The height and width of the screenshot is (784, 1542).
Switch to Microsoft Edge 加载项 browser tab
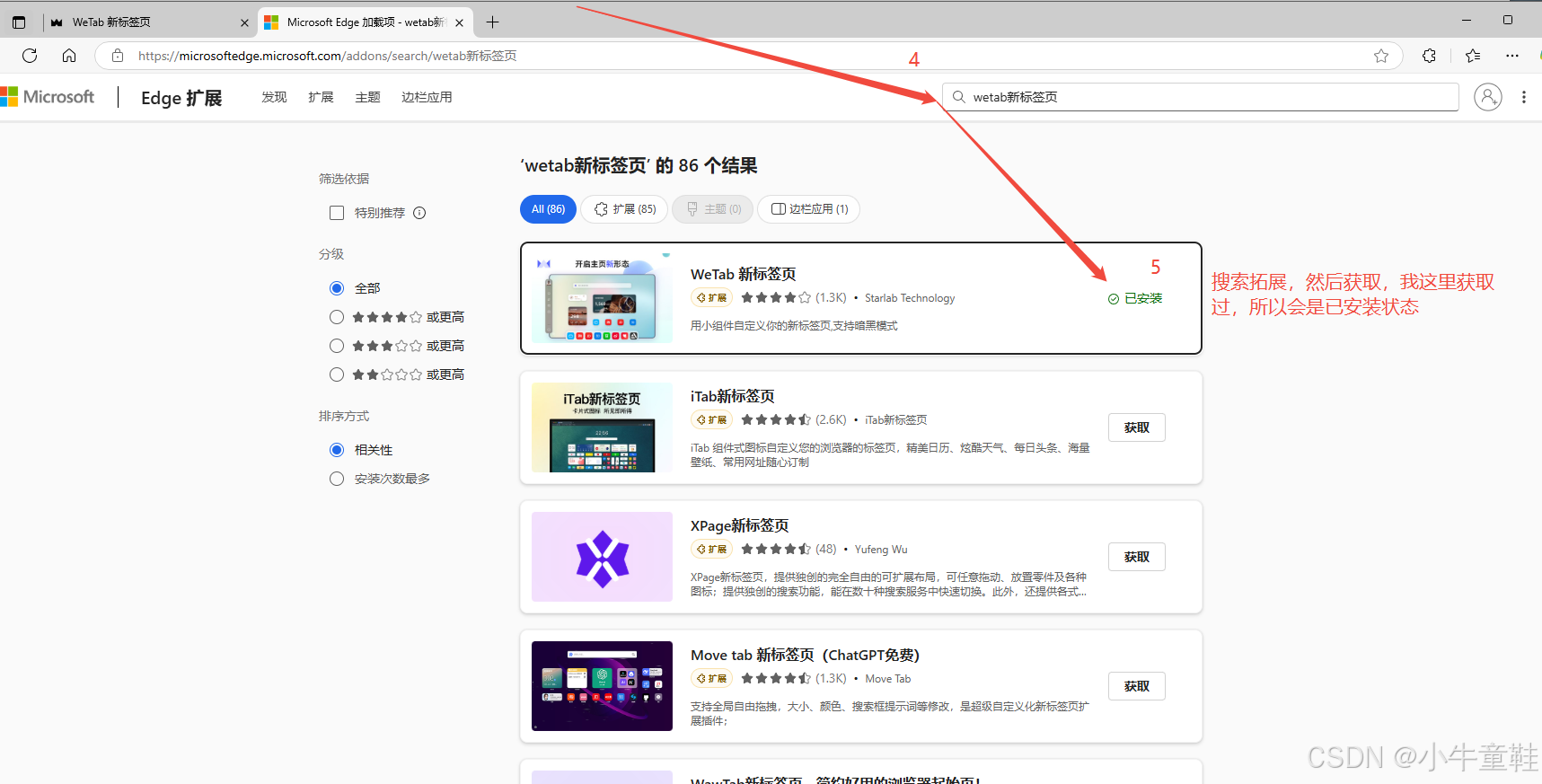pos(365,22)
